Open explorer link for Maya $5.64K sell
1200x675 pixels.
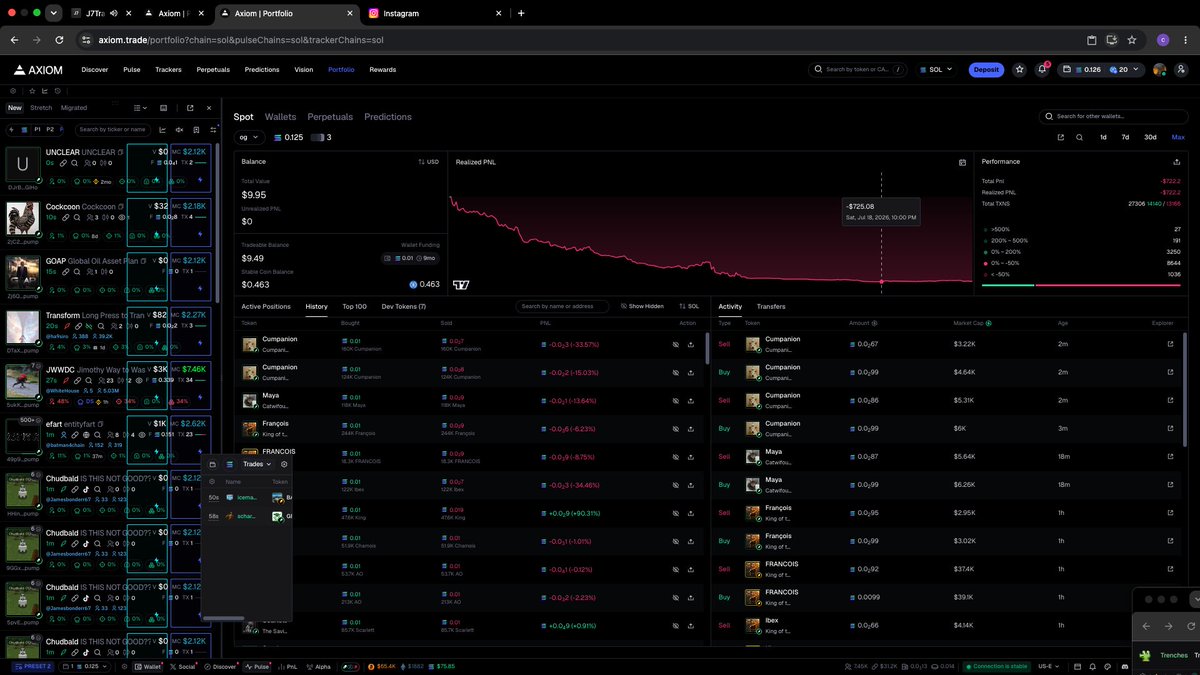1171,456
